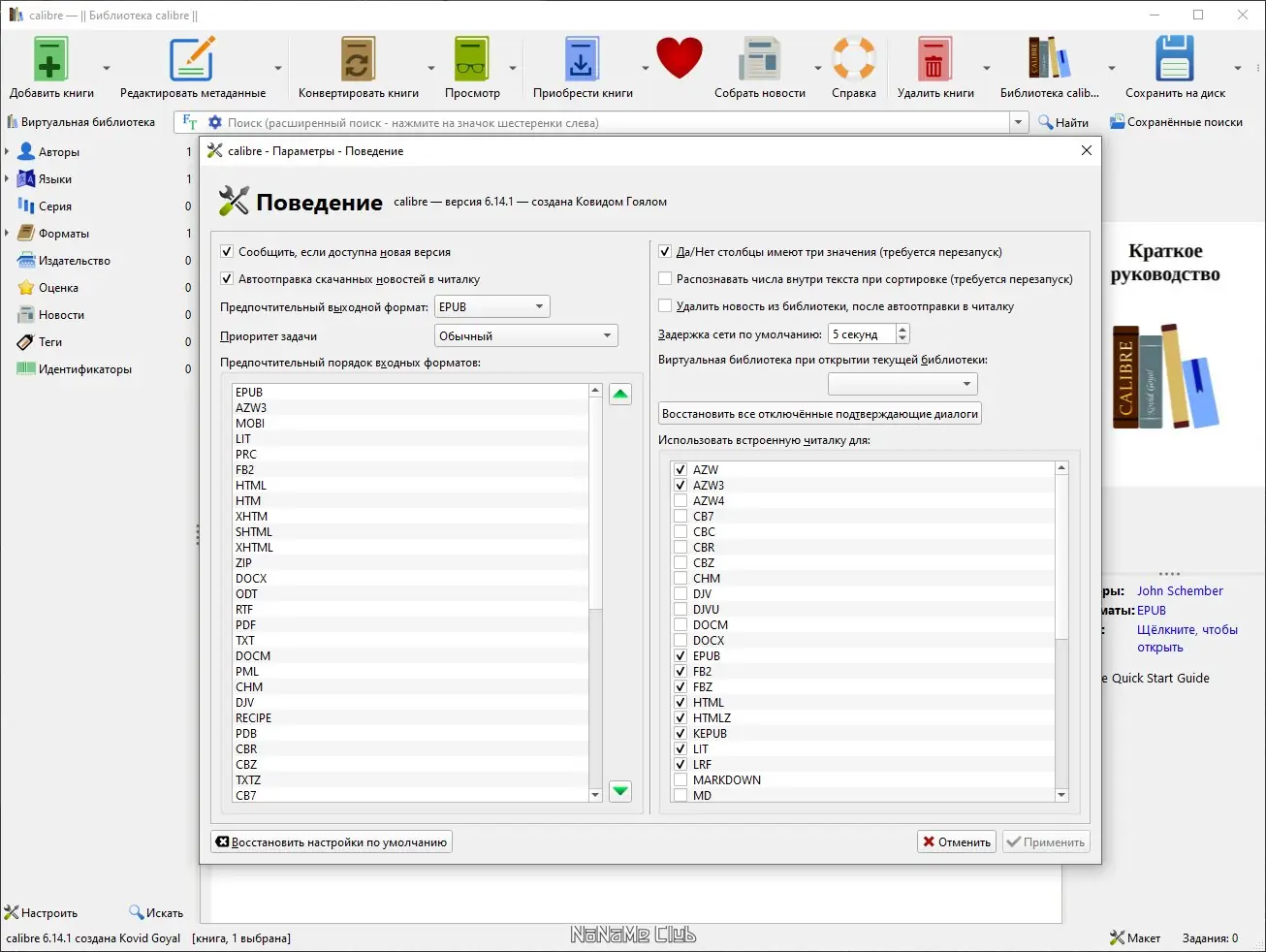Increase network timeout spinner value

[902, 329]
